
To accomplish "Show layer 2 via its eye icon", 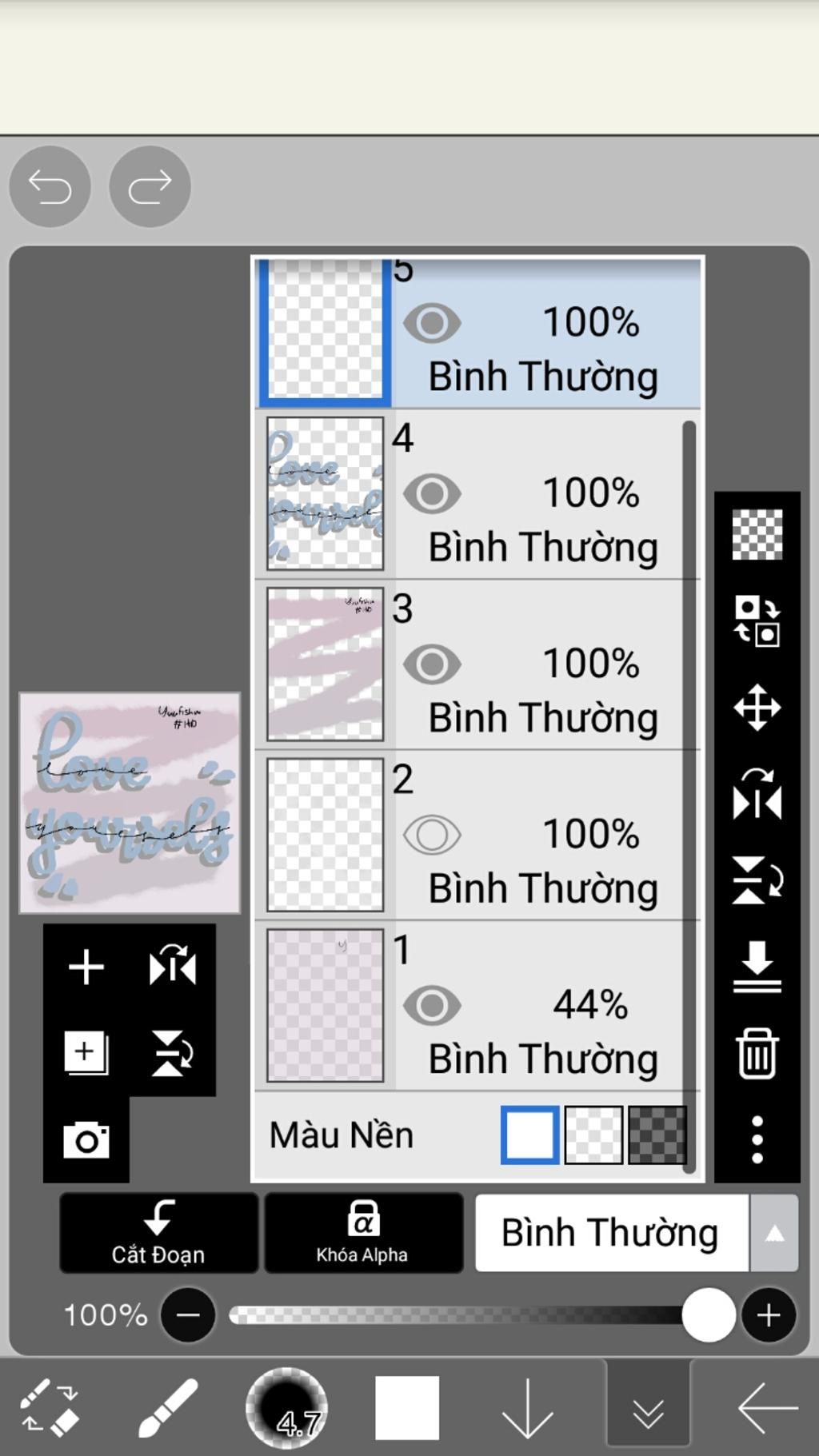I will [x=432, y=835].
